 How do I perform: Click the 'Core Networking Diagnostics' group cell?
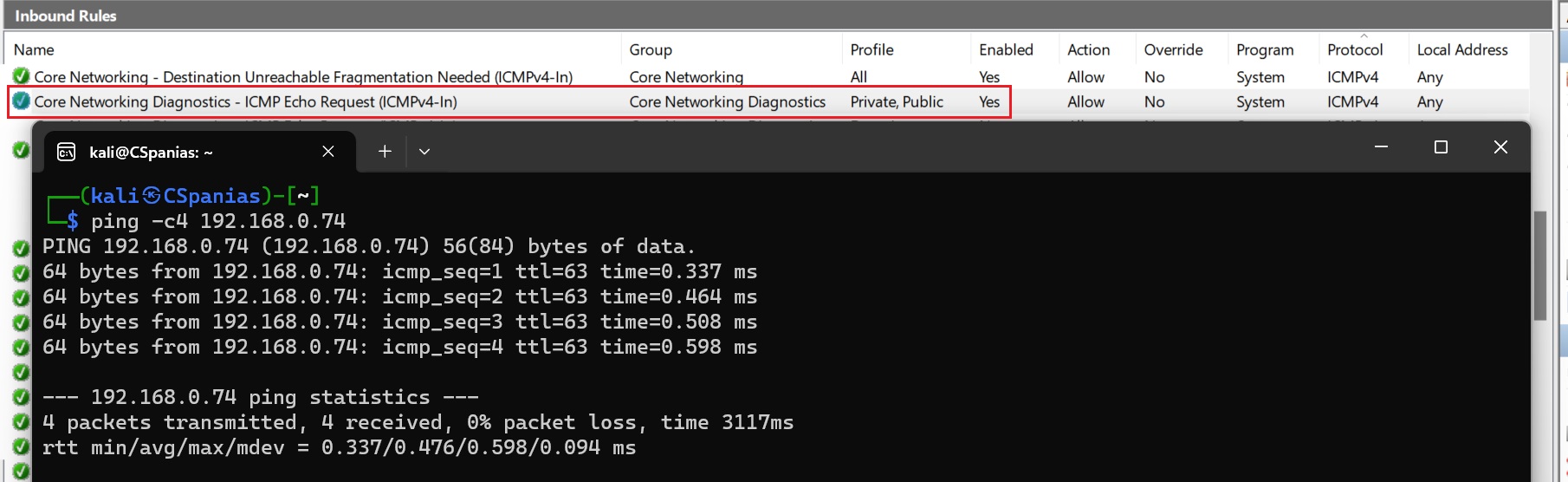pyautogui.click(x=727, y=101)
